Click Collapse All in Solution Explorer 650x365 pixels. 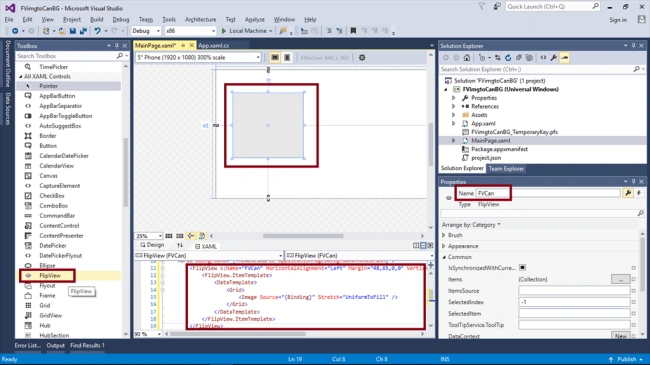click(519, 58)
